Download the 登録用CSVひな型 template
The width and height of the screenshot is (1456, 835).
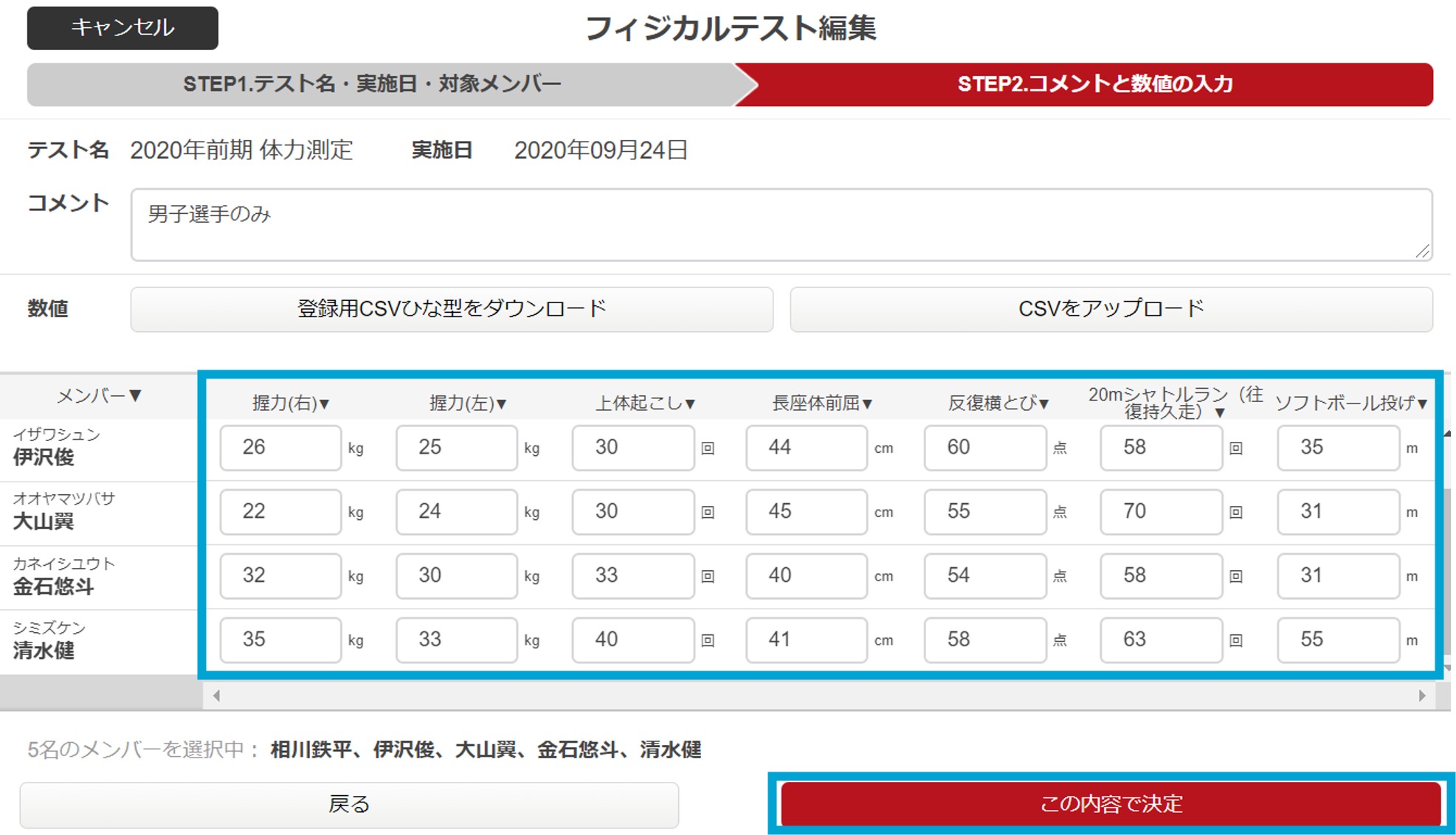[451, 308]
